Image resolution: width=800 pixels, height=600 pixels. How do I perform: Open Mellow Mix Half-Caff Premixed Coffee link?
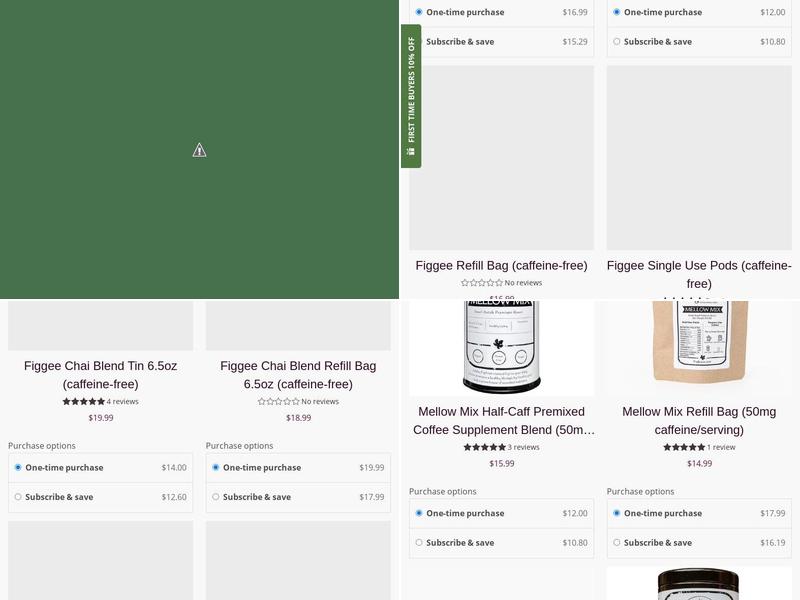click(x=502, y=421)
